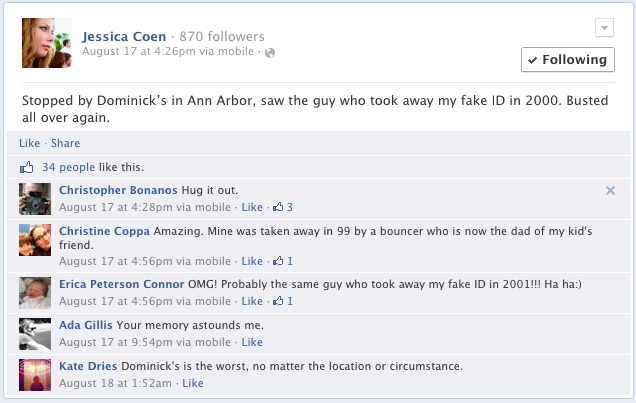The width and height of the screenshot is (636, 403).
Task: Click thumbs-up count on Erica Peterson Connor's comment
Action: (282, 301)
